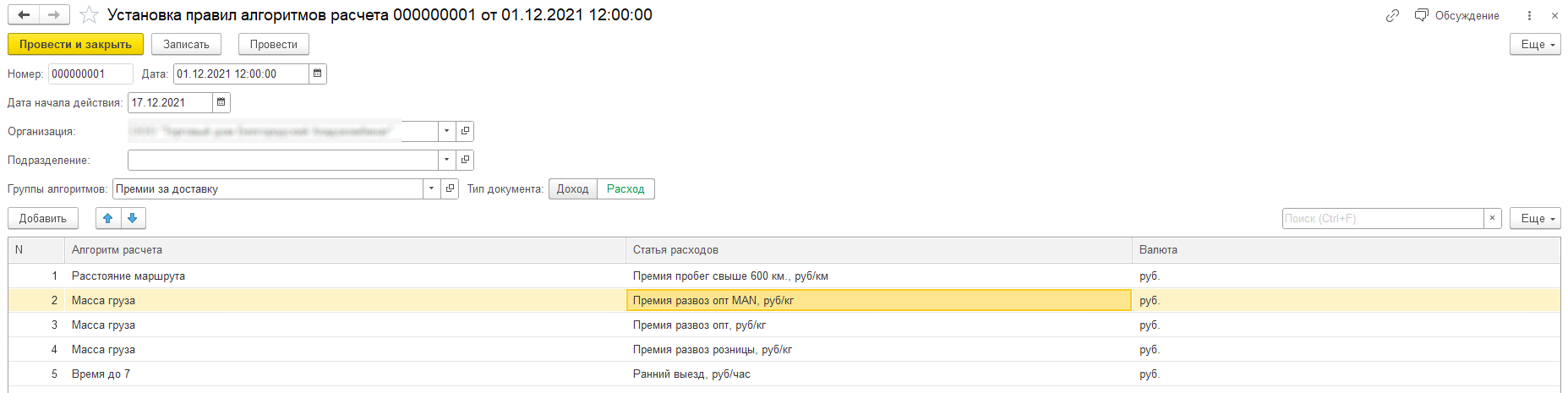Move row down with blue arrow

(x=133, y=218)
